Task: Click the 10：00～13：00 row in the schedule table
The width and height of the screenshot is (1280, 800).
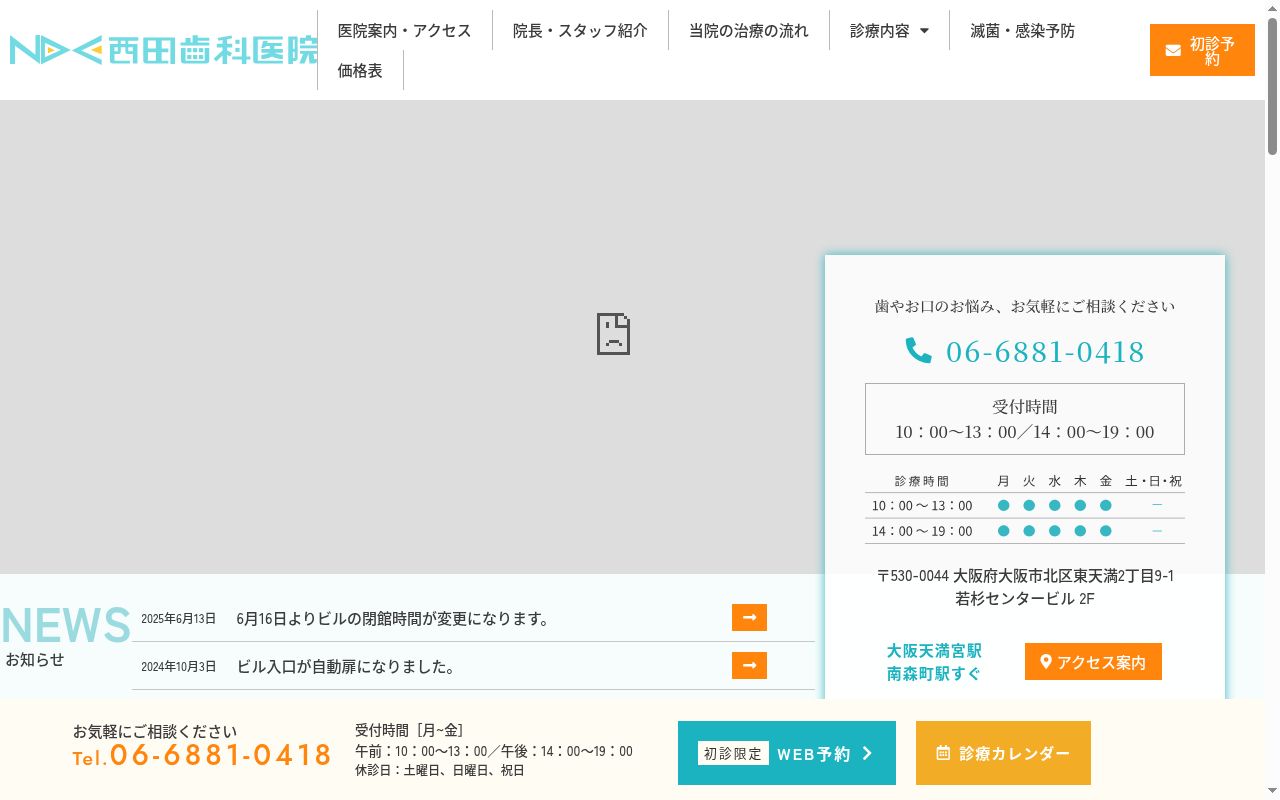Action: coord(1025,506)
